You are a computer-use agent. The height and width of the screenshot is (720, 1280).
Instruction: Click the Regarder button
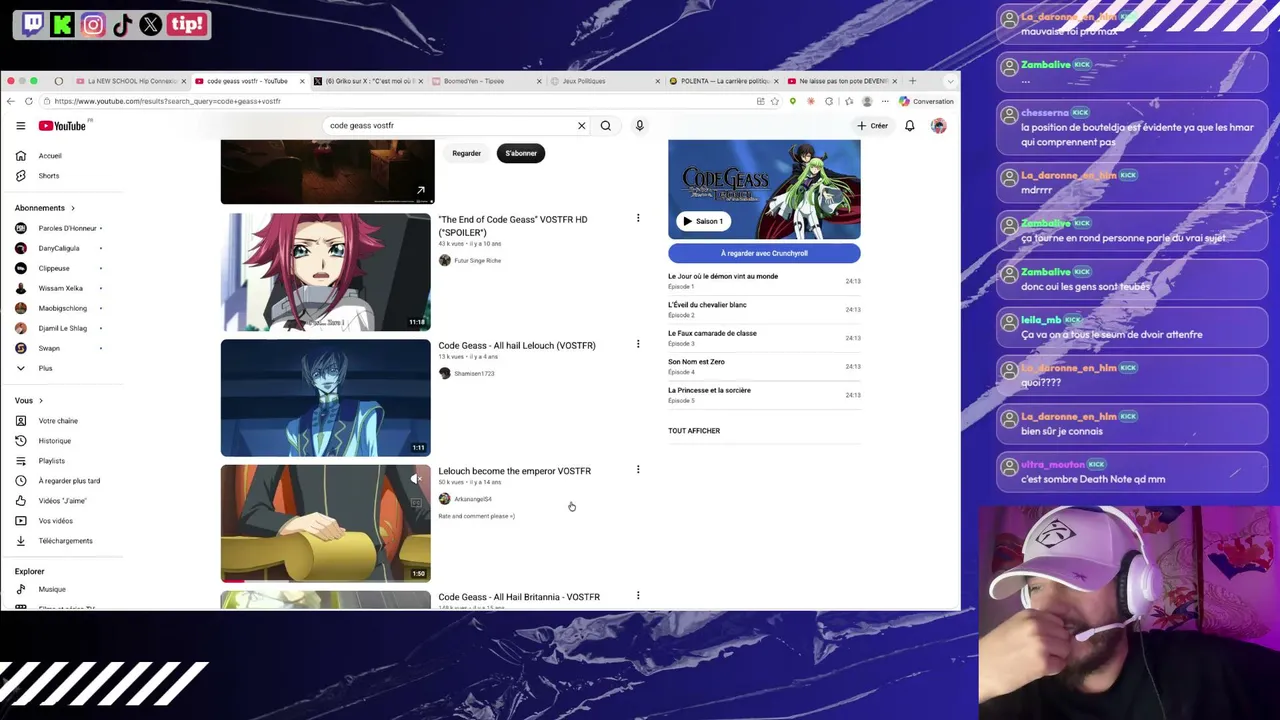pyautogui.click(x=466, y=153)
